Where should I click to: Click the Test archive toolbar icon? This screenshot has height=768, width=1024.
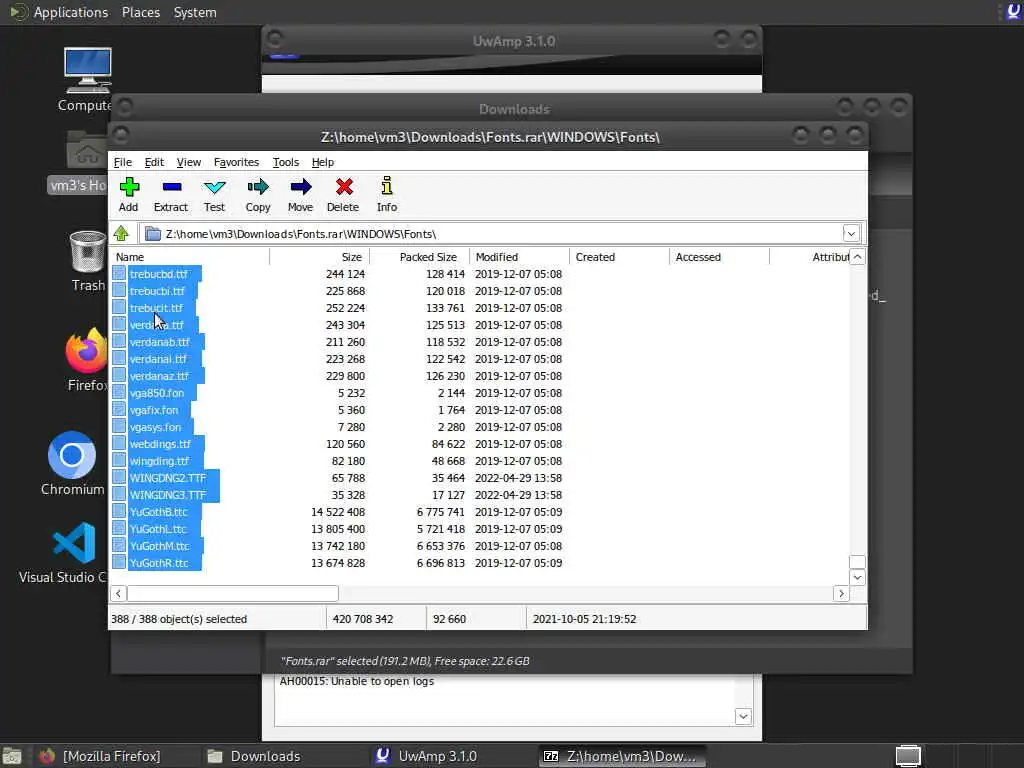coord(214,187)
